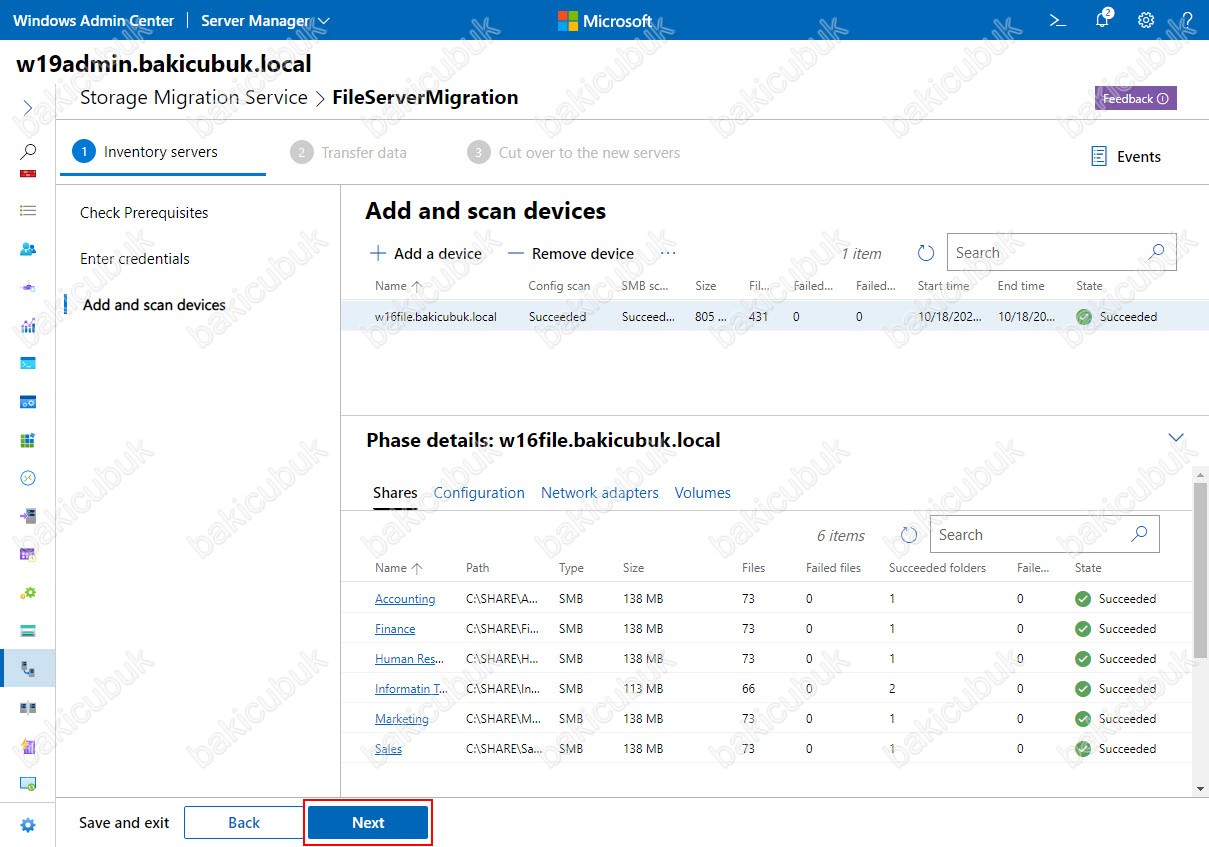Open the Informatin T... share link

(x=411, y=689)
